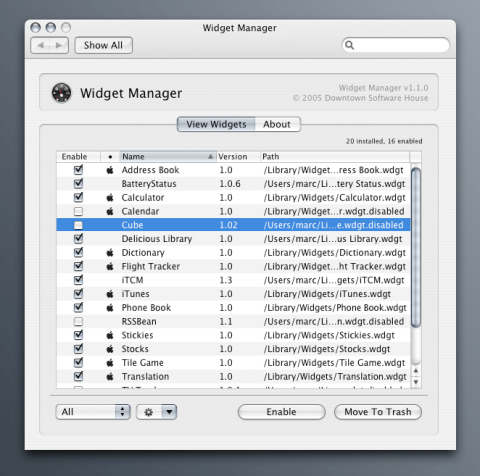Click Apple logo beside Calendar
This screenshot has height=476, width=480.
pos(110,211)
